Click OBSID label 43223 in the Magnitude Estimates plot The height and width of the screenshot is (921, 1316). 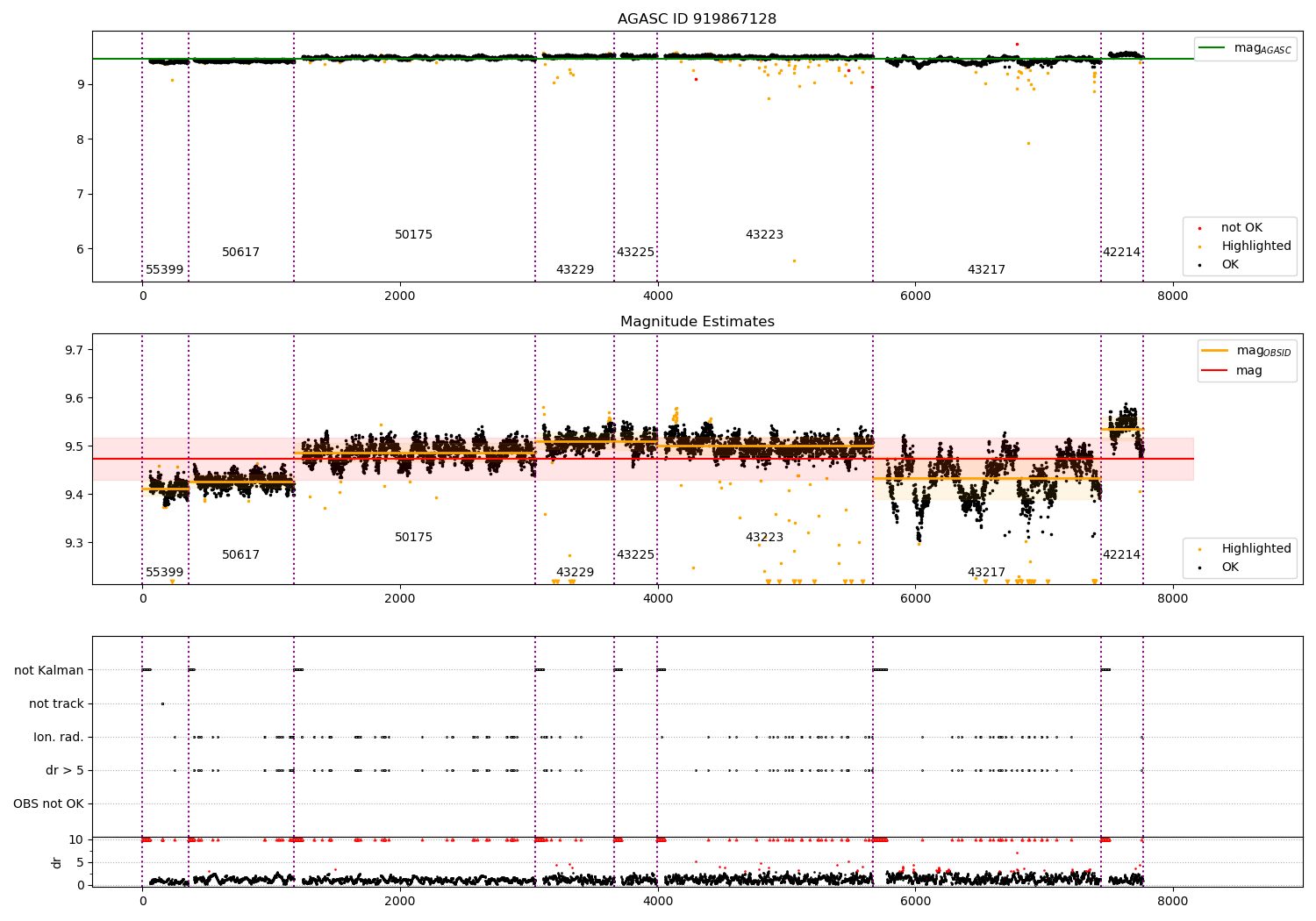tap(764, 538)
